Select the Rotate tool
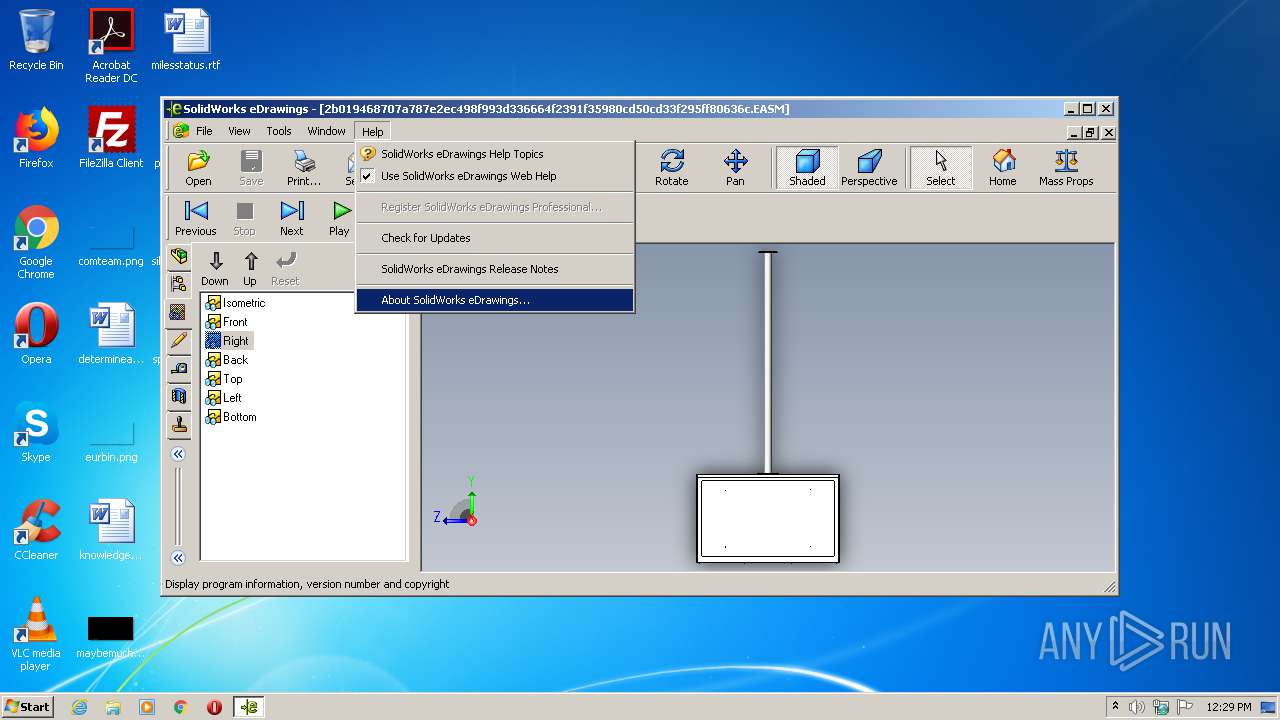Screen dimensions: 1280x720 [x=672, y=167]
